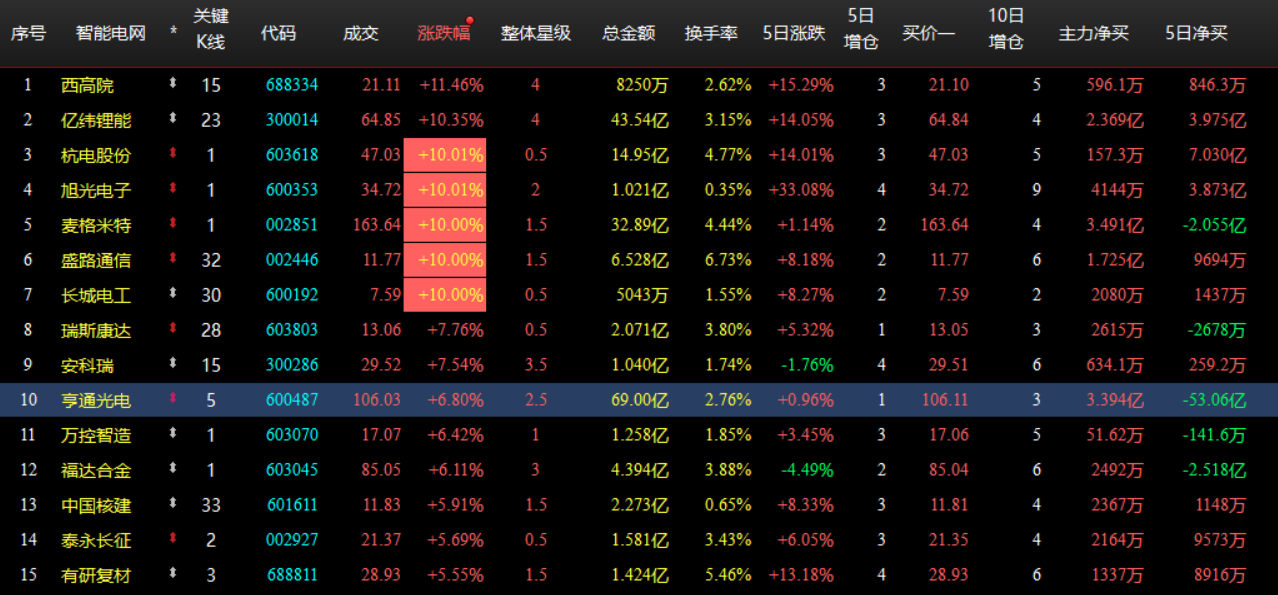Click the highlighted +10.01% cell for 杭电股份
Viewport: 1278px width, 595px height.
tap(445, 155)
